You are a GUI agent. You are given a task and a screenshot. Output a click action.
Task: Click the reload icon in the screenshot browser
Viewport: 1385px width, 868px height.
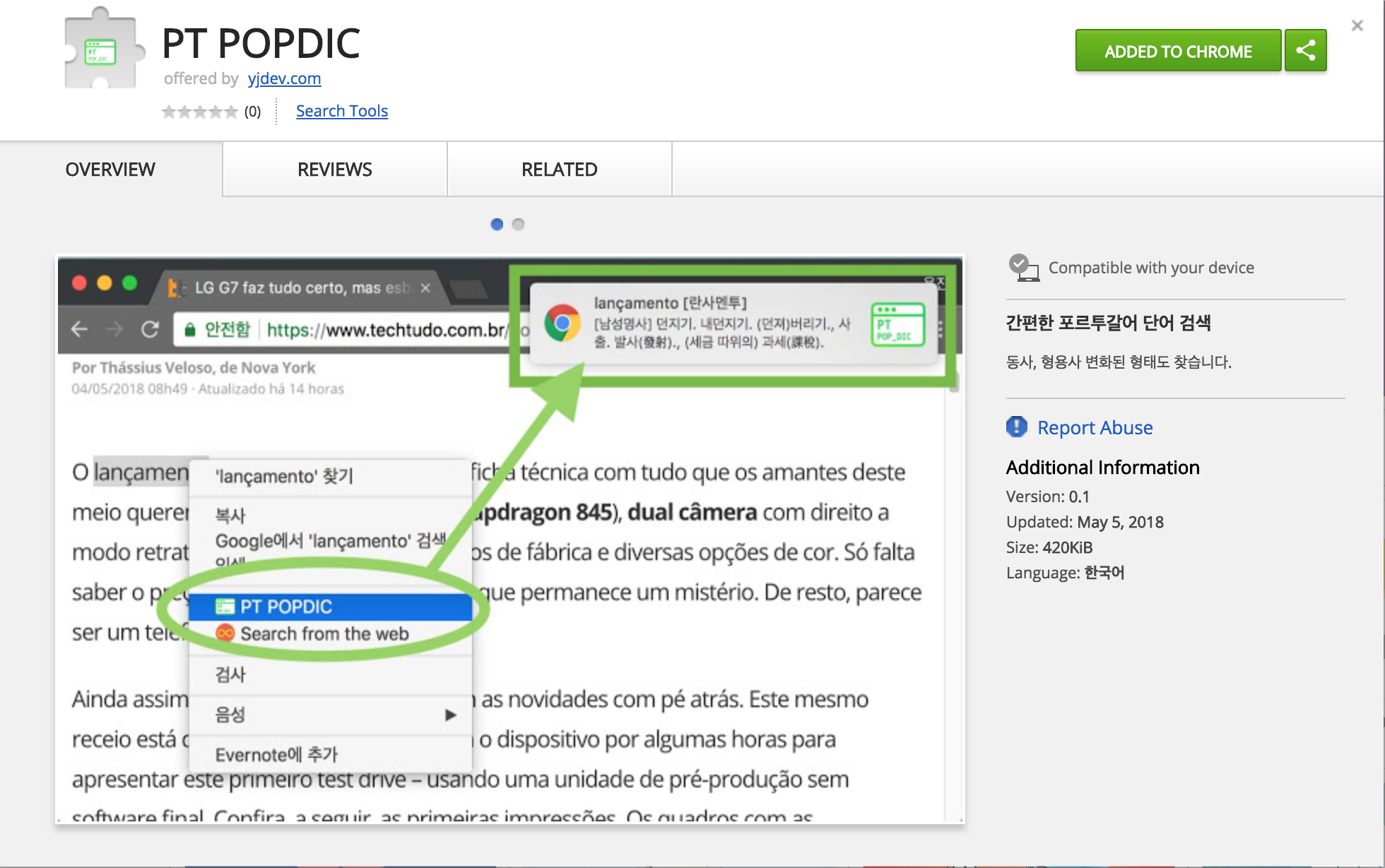pos(150,329)
